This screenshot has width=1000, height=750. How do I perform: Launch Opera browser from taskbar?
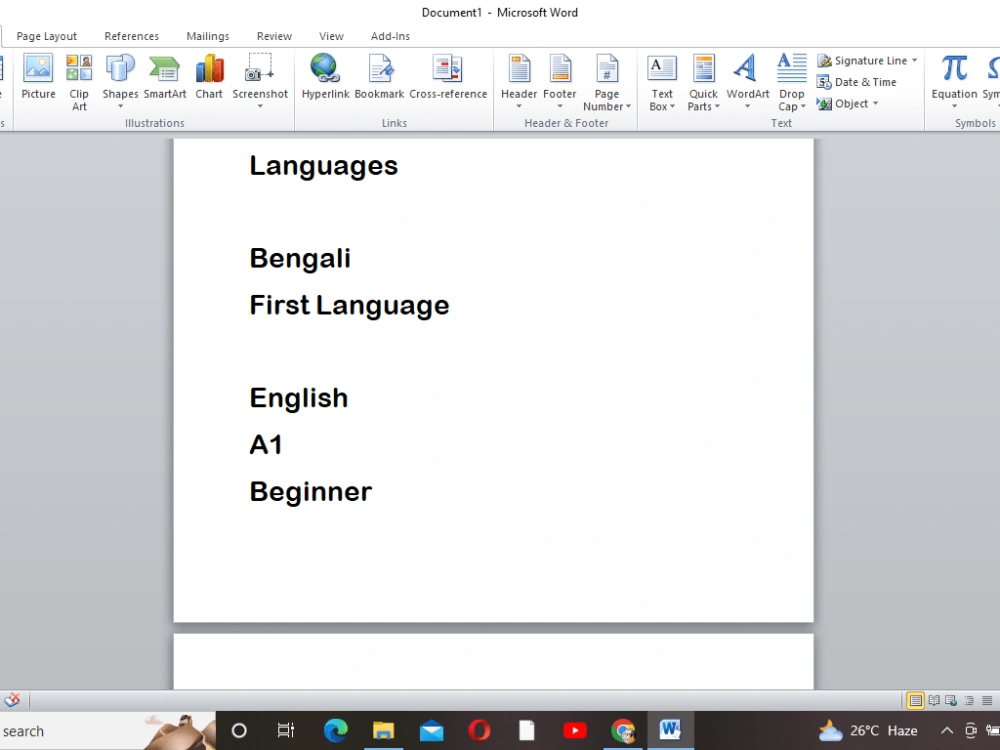tap(479, 731)
